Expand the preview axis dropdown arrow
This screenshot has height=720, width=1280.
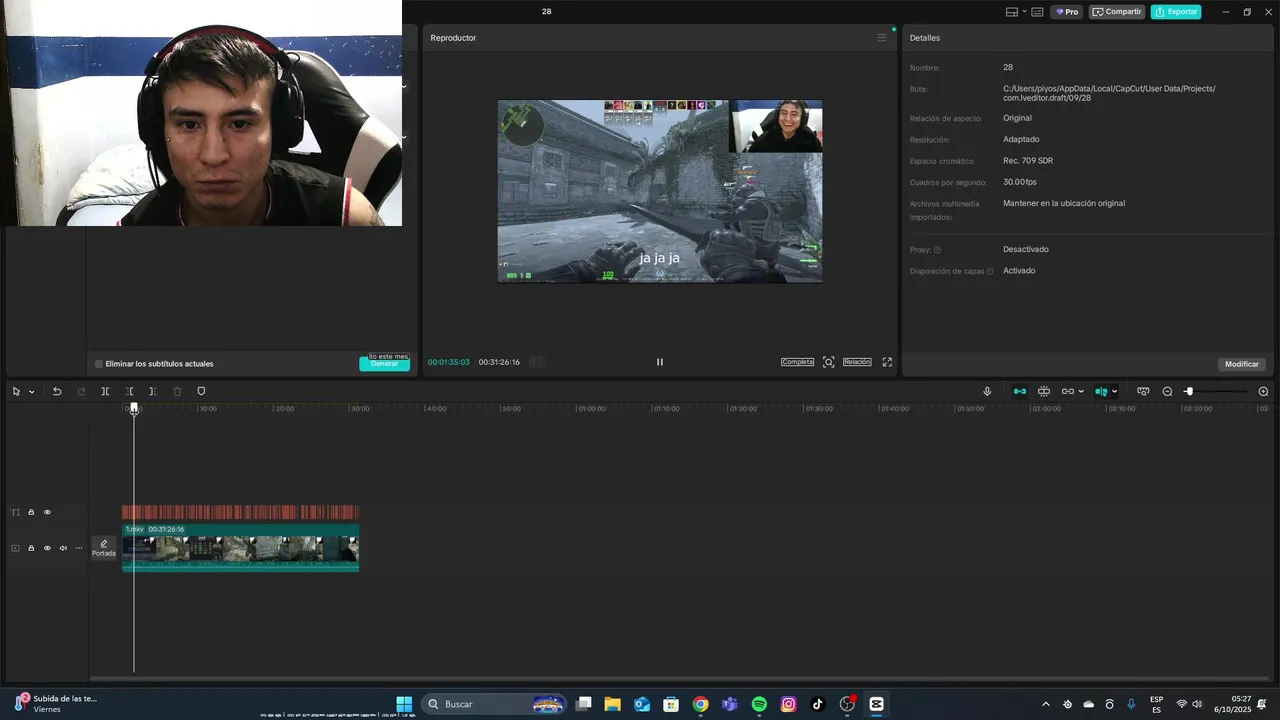point(1114,392)
